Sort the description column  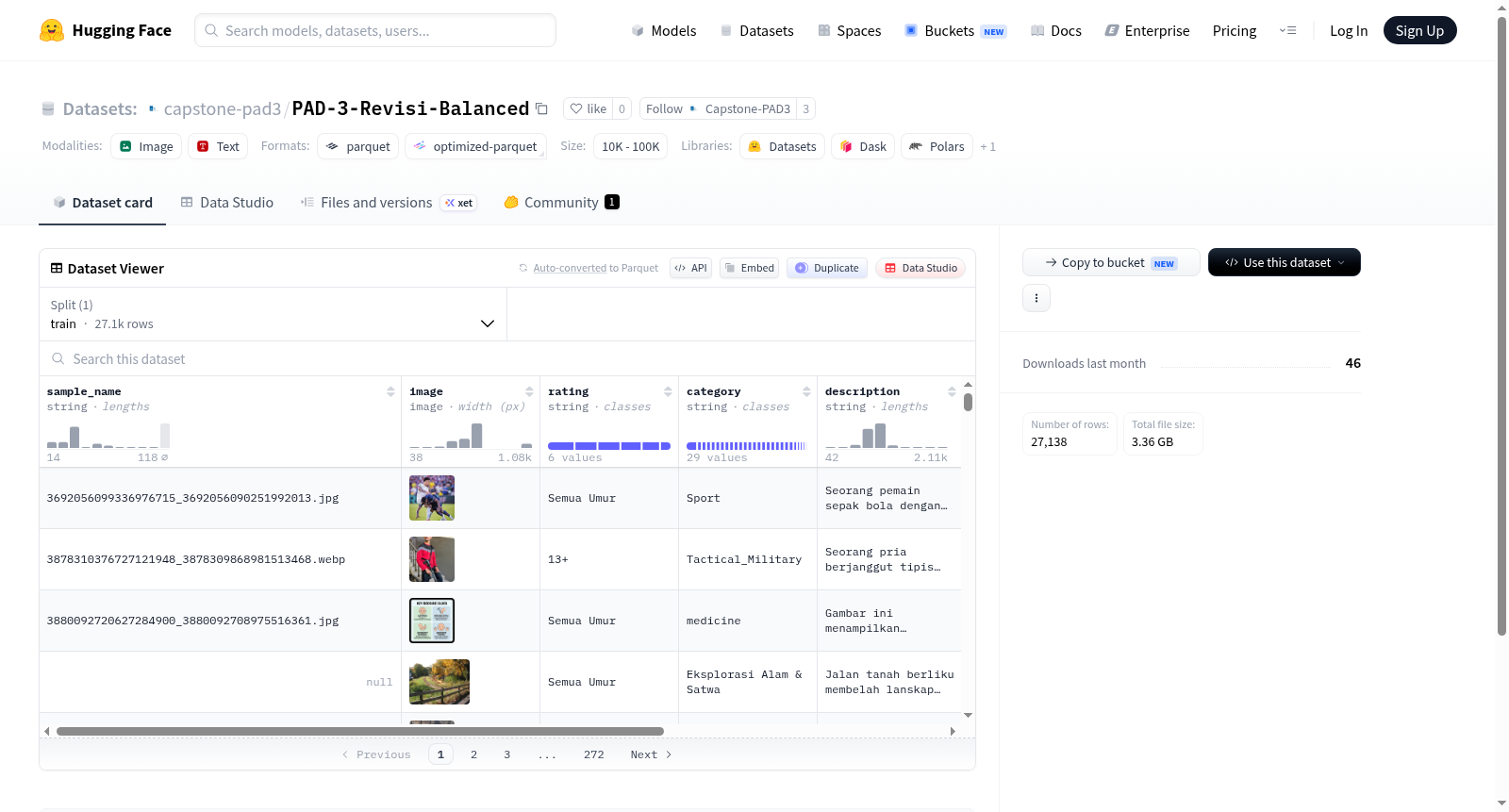pyautogui.click(x=952, y=391)
